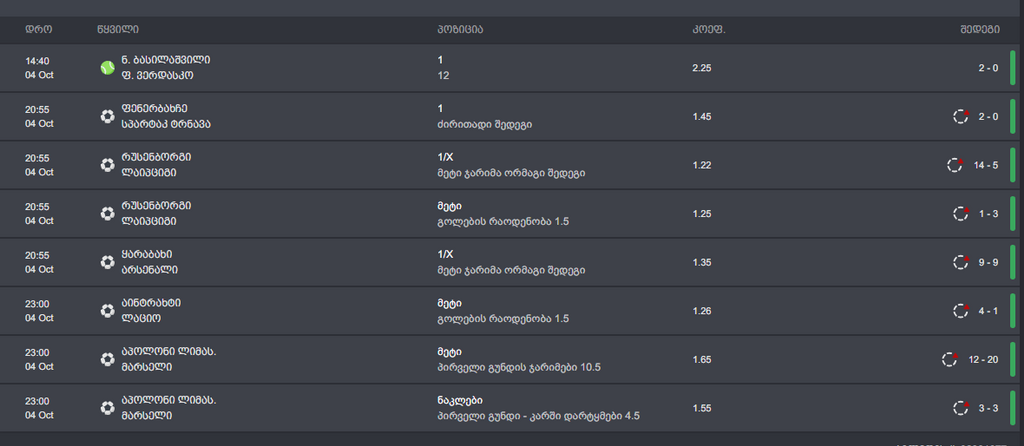
Task: Click the timer icon beside score 4 - 1
Action: coord(961,310)
